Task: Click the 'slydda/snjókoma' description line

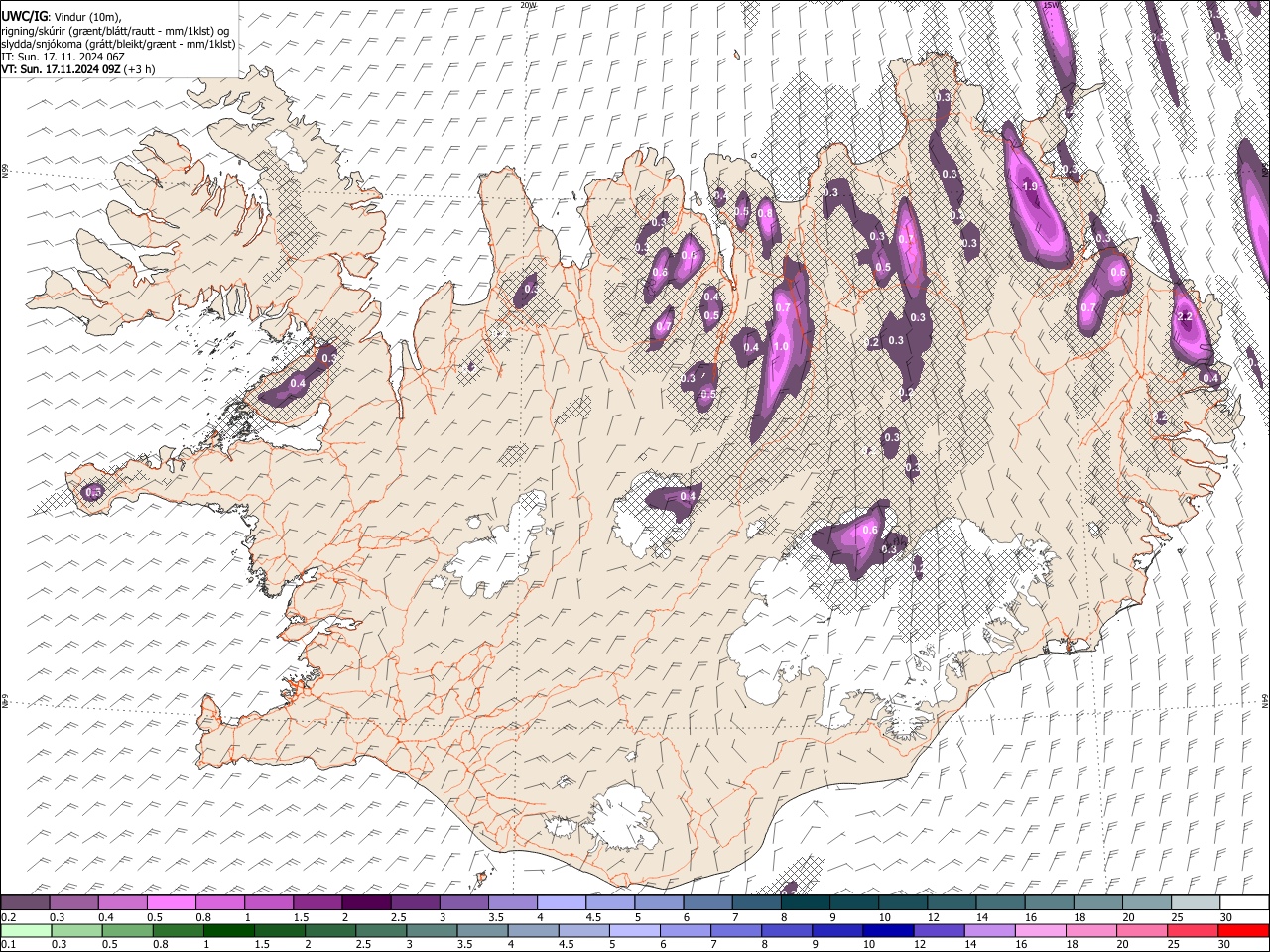Action: 118,44
